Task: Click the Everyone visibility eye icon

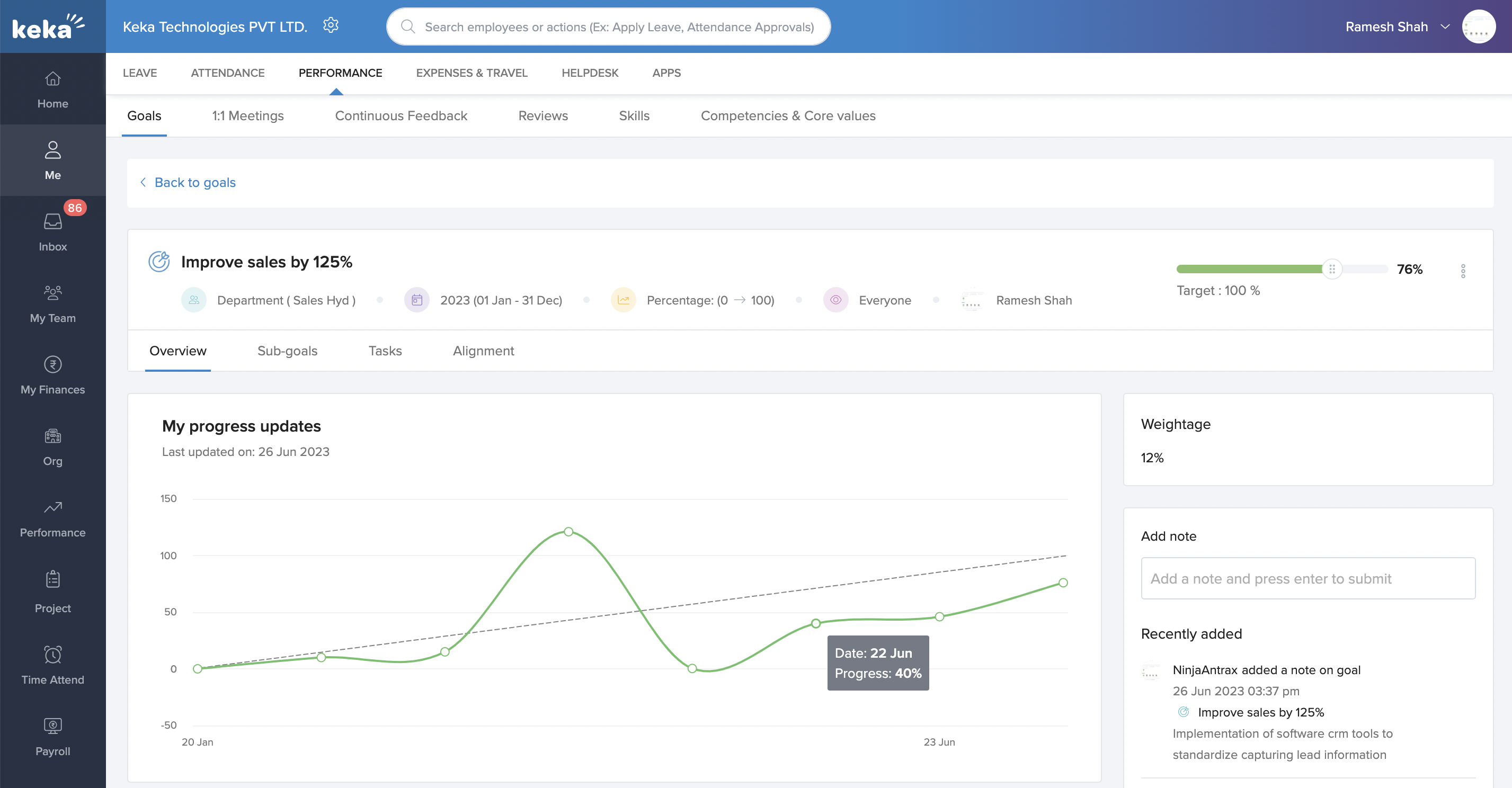Action: point(835,300)
